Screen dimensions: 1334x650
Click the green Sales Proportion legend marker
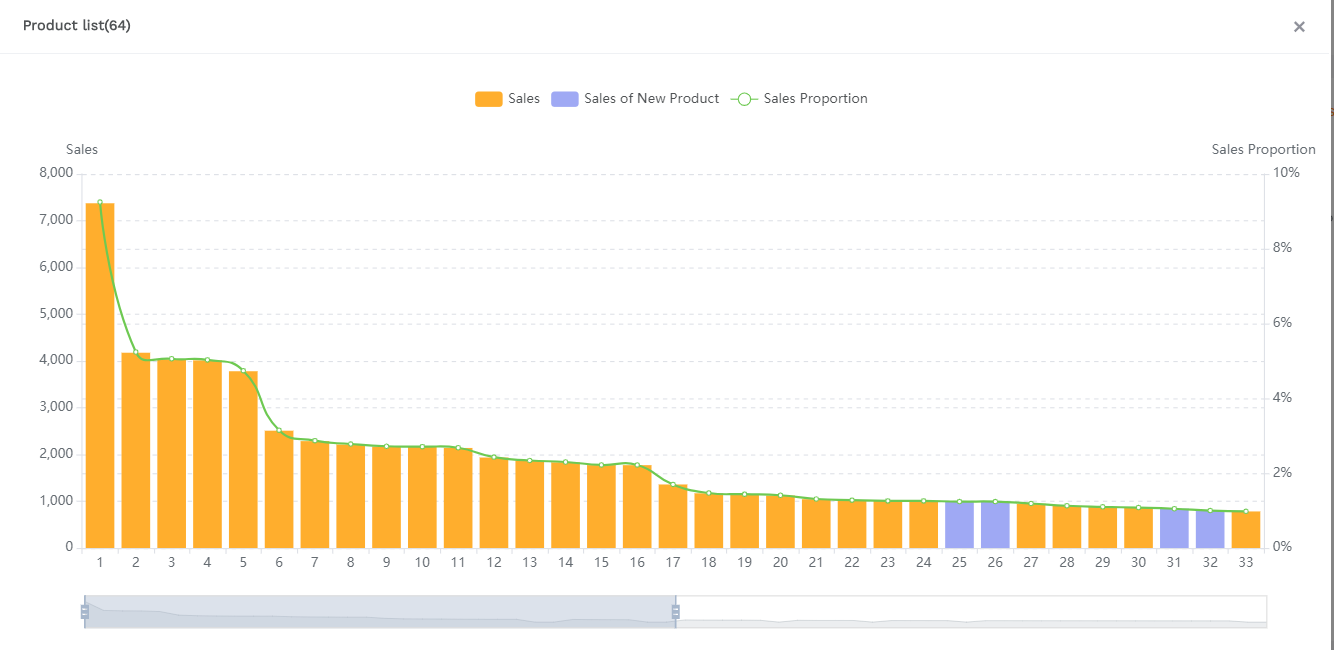click(744, 99)
